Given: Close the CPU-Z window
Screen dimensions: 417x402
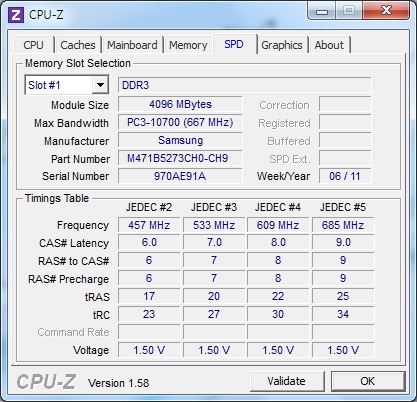Looking at the screenshot, I should pos(386,11).
